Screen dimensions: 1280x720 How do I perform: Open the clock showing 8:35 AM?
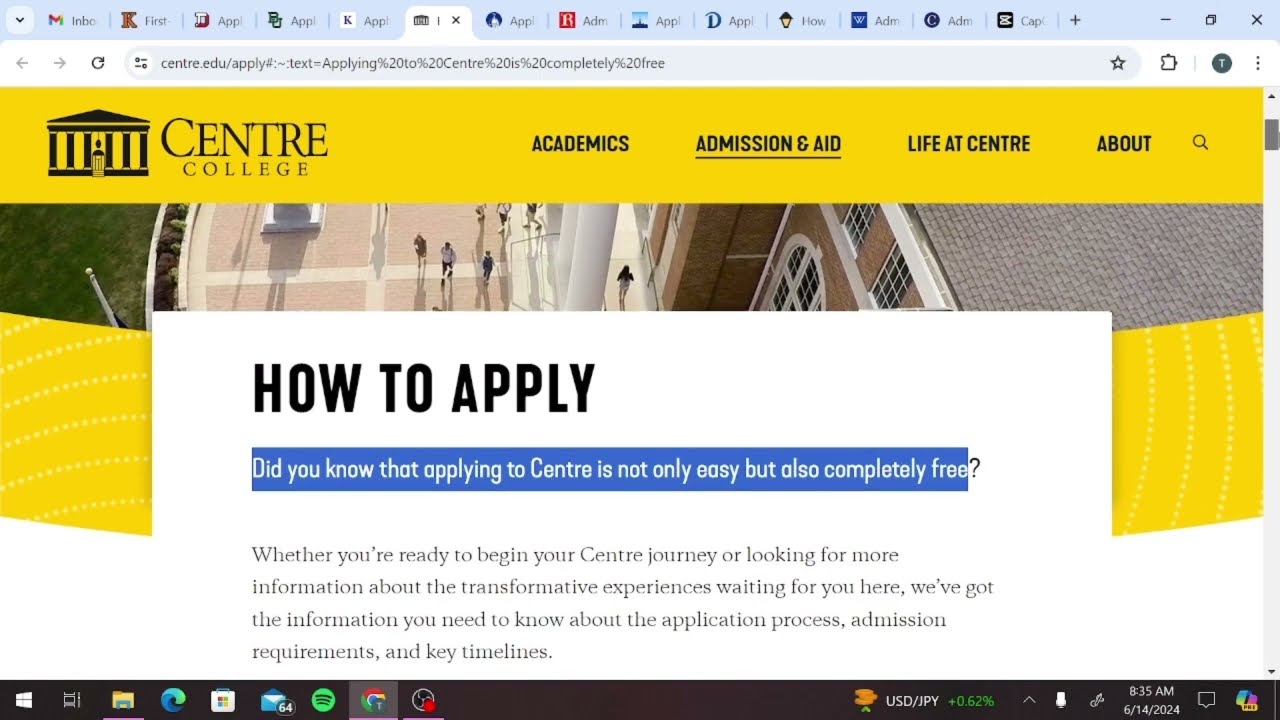point(1152,700)
